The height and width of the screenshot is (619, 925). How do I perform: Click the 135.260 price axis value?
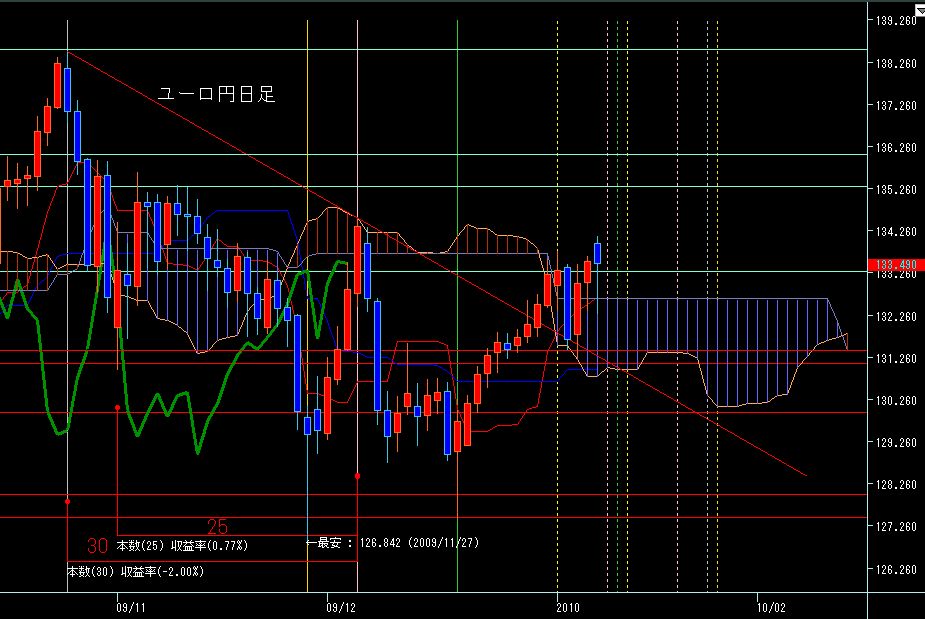896,190
